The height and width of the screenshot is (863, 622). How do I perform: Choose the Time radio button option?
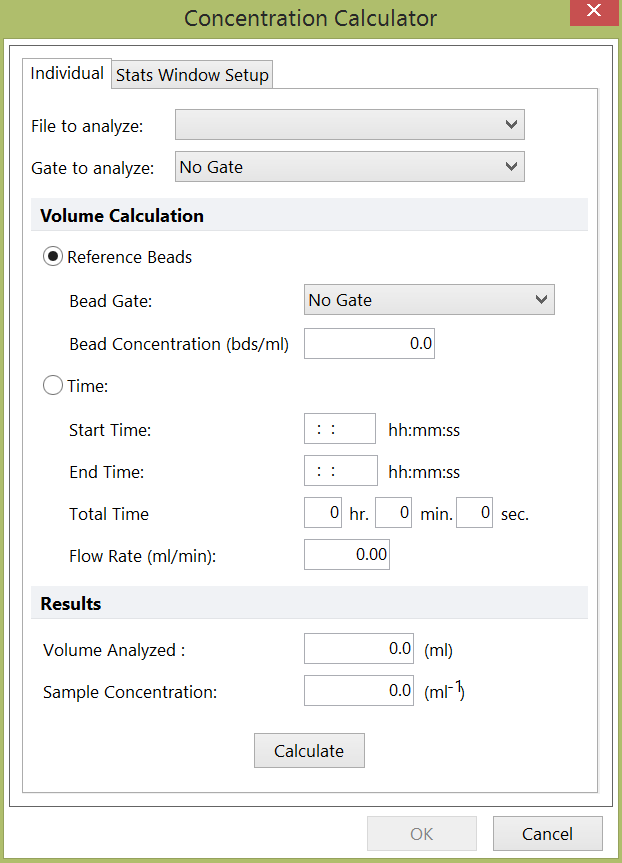click(53, 386)
